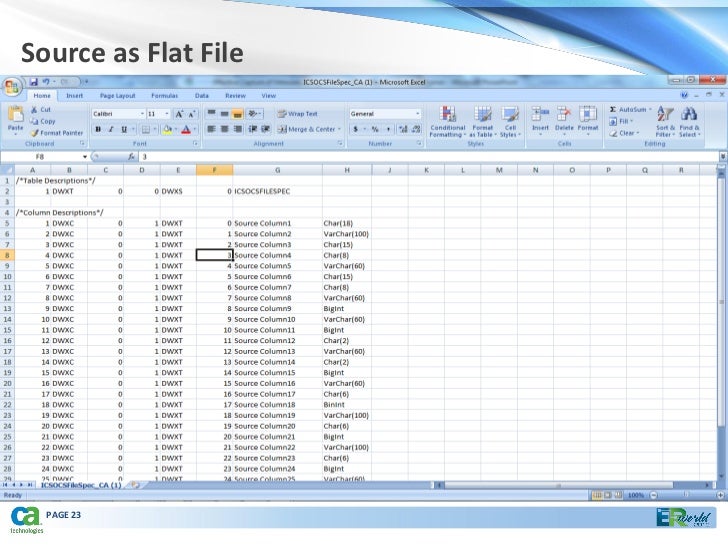Screen dimensions: 728x546
Task: Open the Formulas ribbon tab
Action: click(x=166, y=96)
